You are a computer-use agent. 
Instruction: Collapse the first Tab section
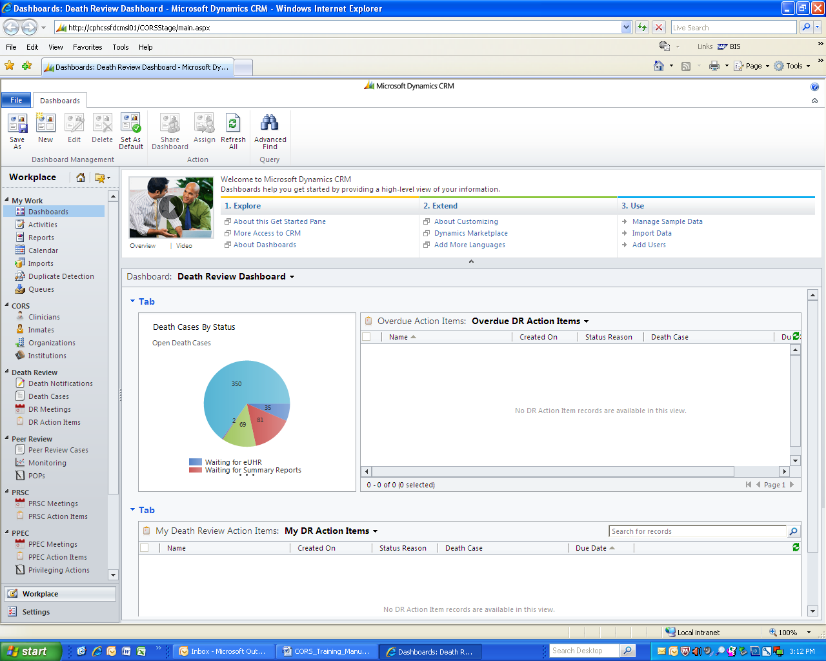click(132, 301)
